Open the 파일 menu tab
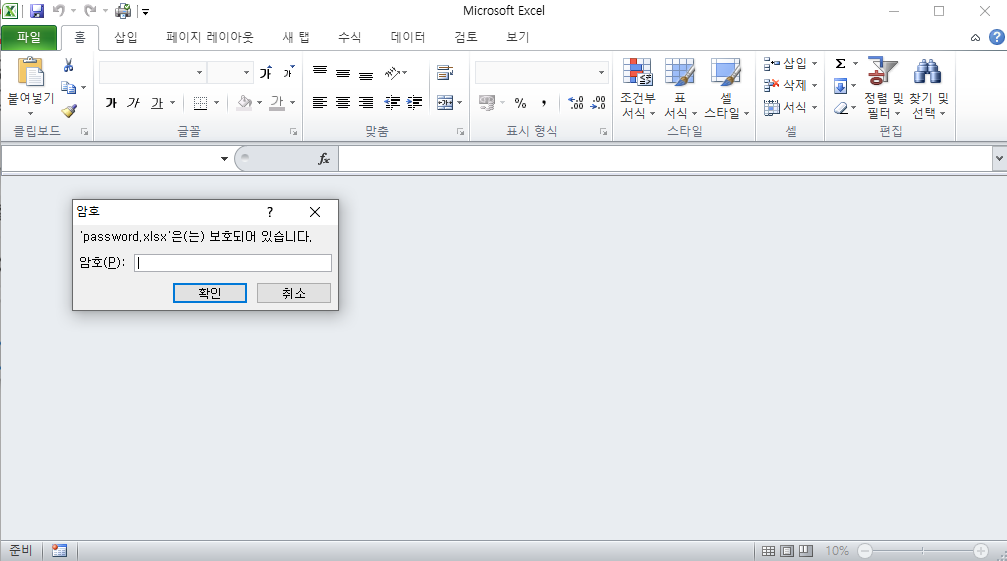The image size is (1007, 561). (29, 37)
